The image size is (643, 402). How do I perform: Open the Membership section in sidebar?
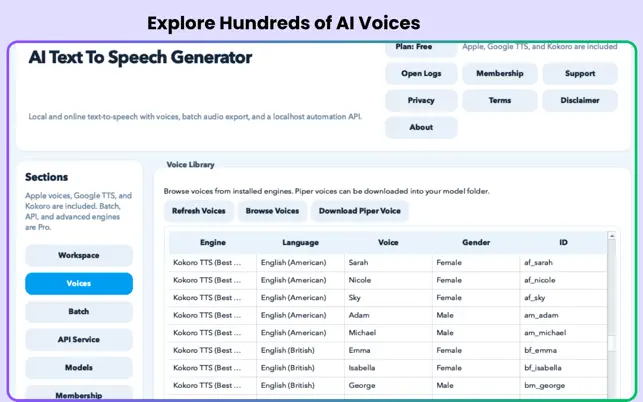(79, 393)
